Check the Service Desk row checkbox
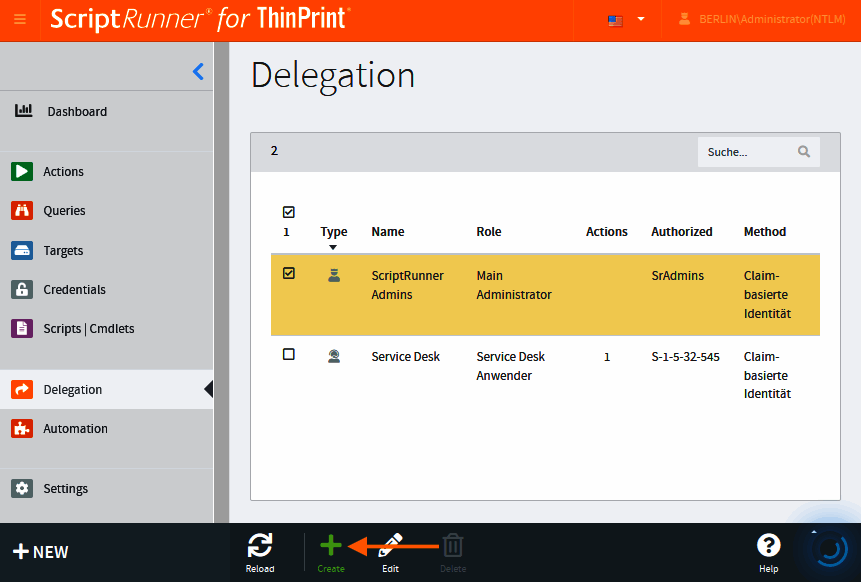861x582 pixels. 289,354
